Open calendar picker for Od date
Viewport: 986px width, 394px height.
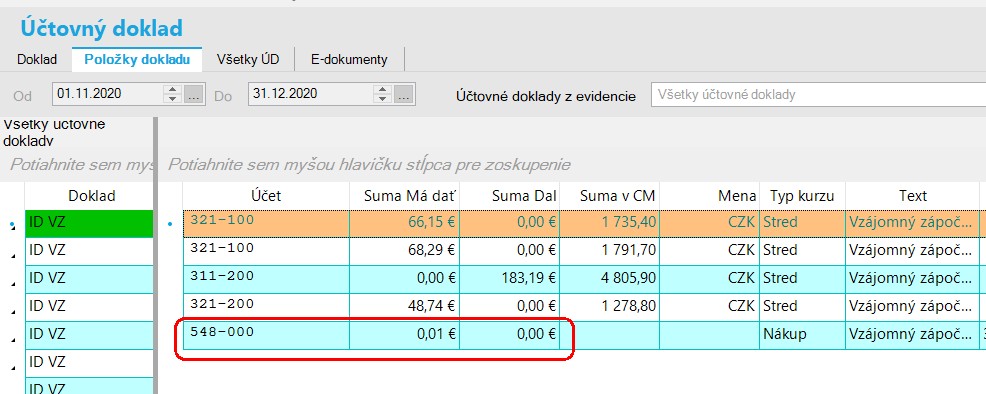pyautogui.click(x=193, y=94)
